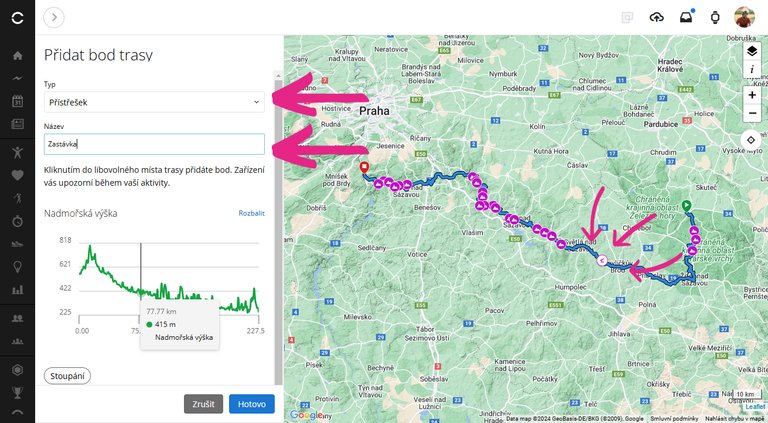
Task: Open calendar from the left sidebar
Action: click(x=17, y=101)
